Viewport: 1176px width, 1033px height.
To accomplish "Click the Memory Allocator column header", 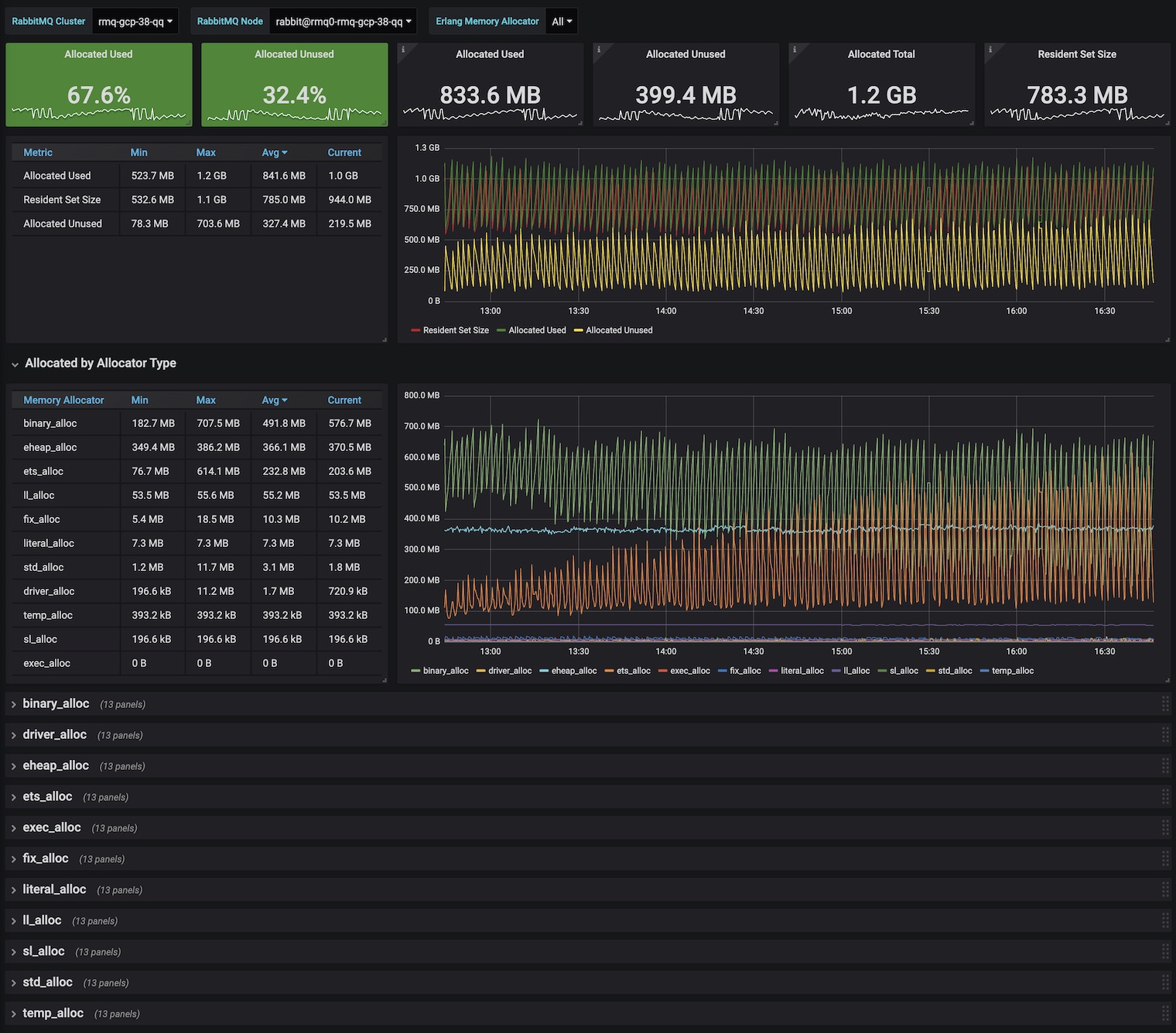I will click(63, 400).
